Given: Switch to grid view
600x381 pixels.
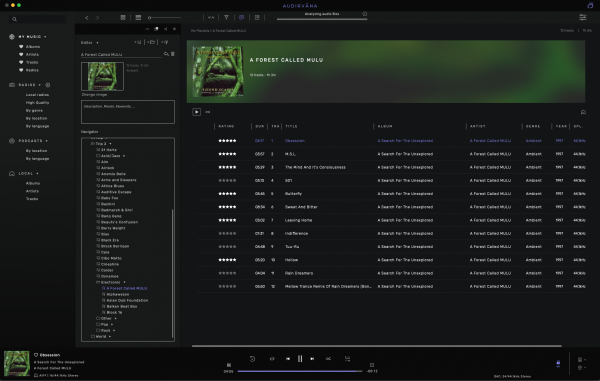Looking at the screenshot, I should point(123,18).
